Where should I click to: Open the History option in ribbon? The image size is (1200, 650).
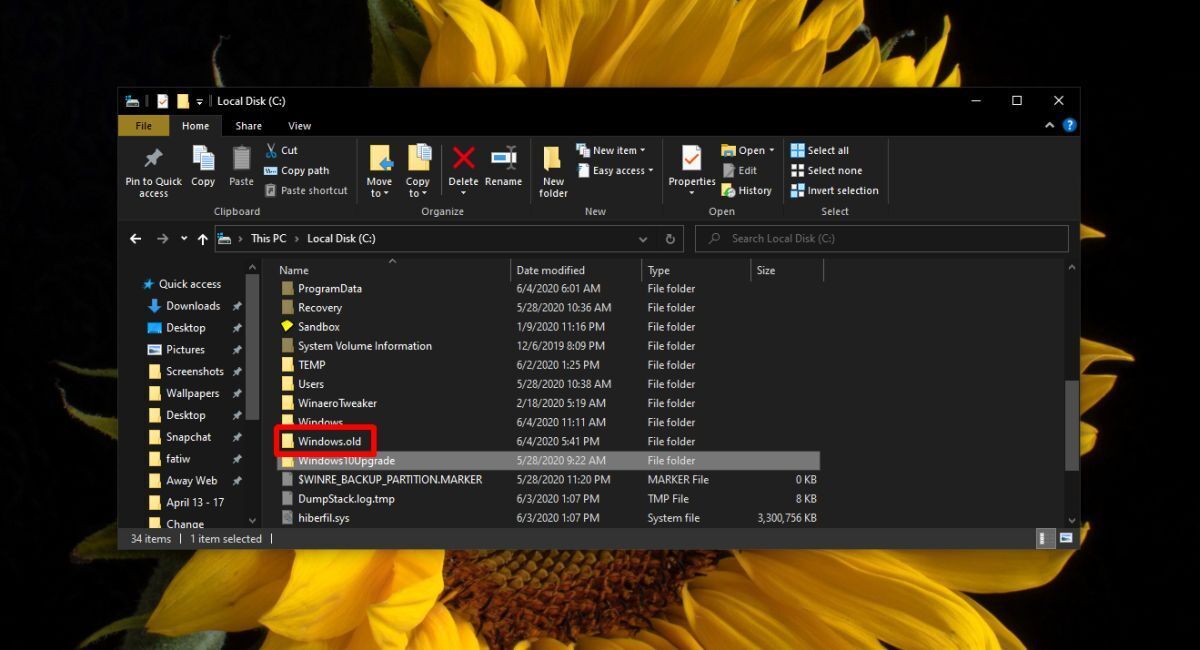(x=746, y=190)
